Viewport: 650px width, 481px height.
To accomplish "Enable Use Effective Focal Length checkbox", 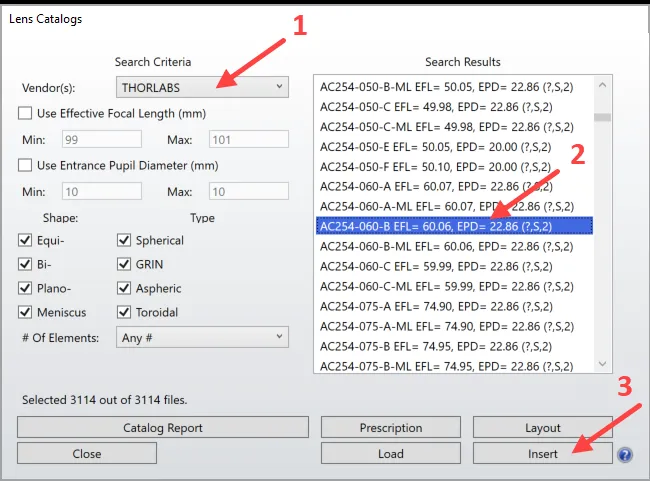I will [x=25, y=113].
